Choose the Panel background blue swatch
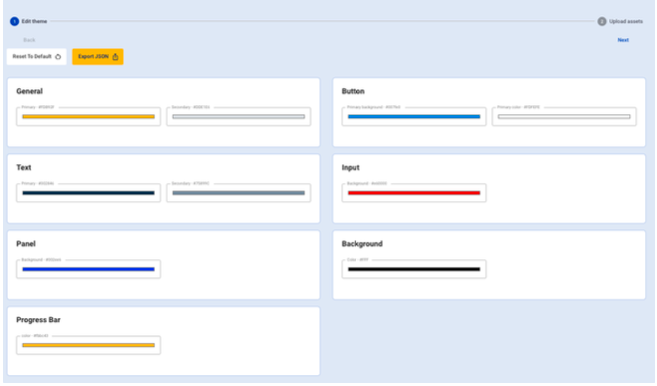Image resolution: width=657 pixels, height=386 pixels. point(88,269)
